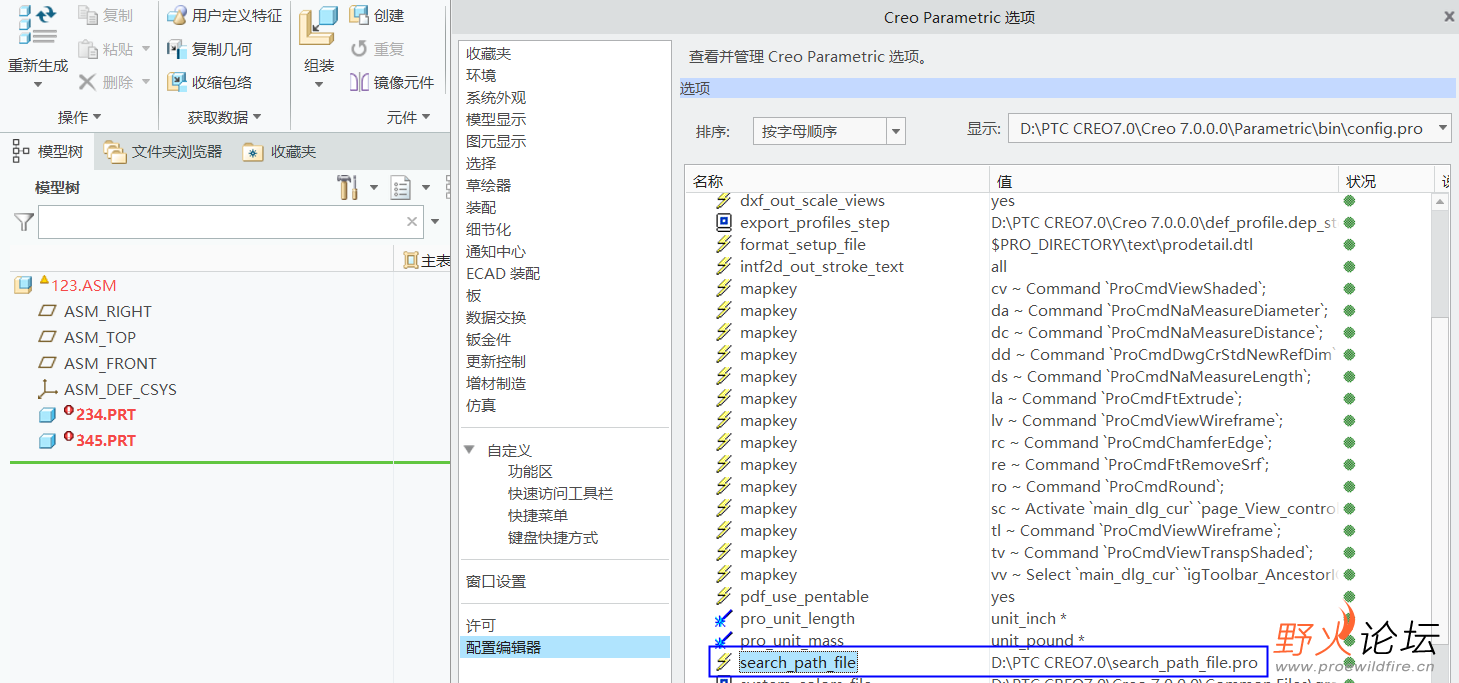Select 123.ASM assembly in model tree
1459x683 pixels.
click(83, 285)
